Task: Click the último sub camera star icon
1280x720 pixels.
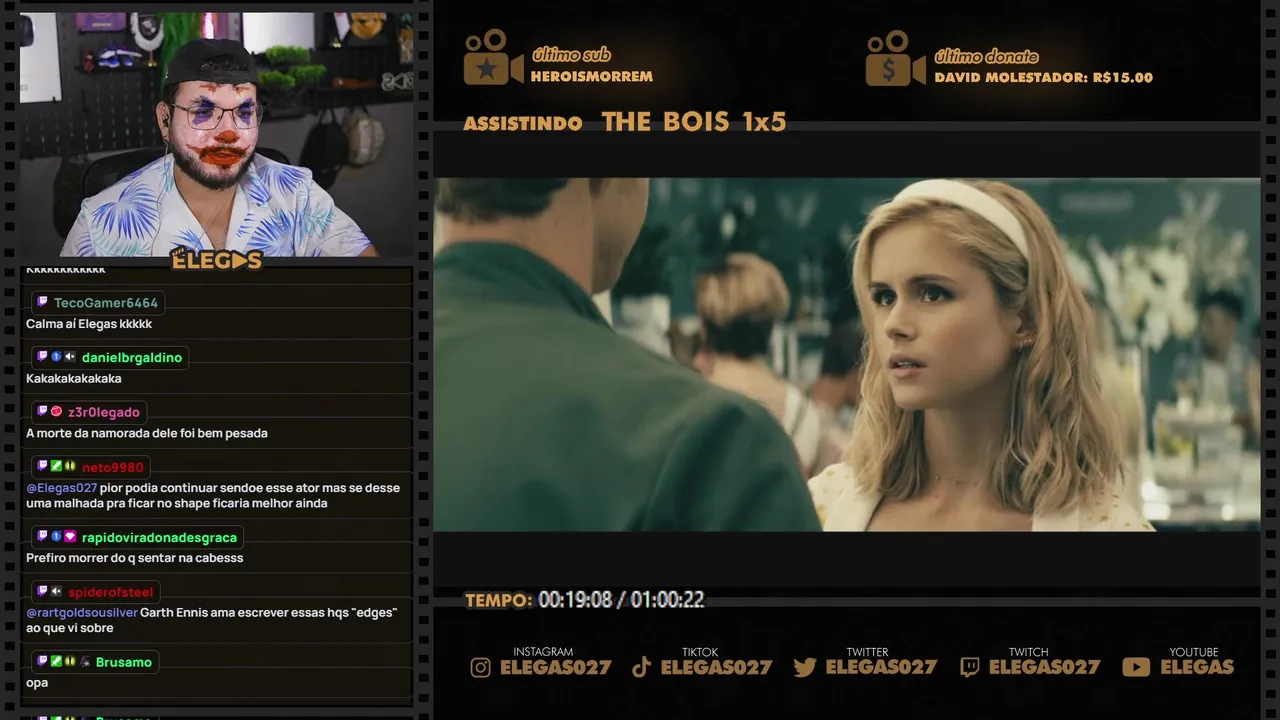Action: tap(493, 57)
